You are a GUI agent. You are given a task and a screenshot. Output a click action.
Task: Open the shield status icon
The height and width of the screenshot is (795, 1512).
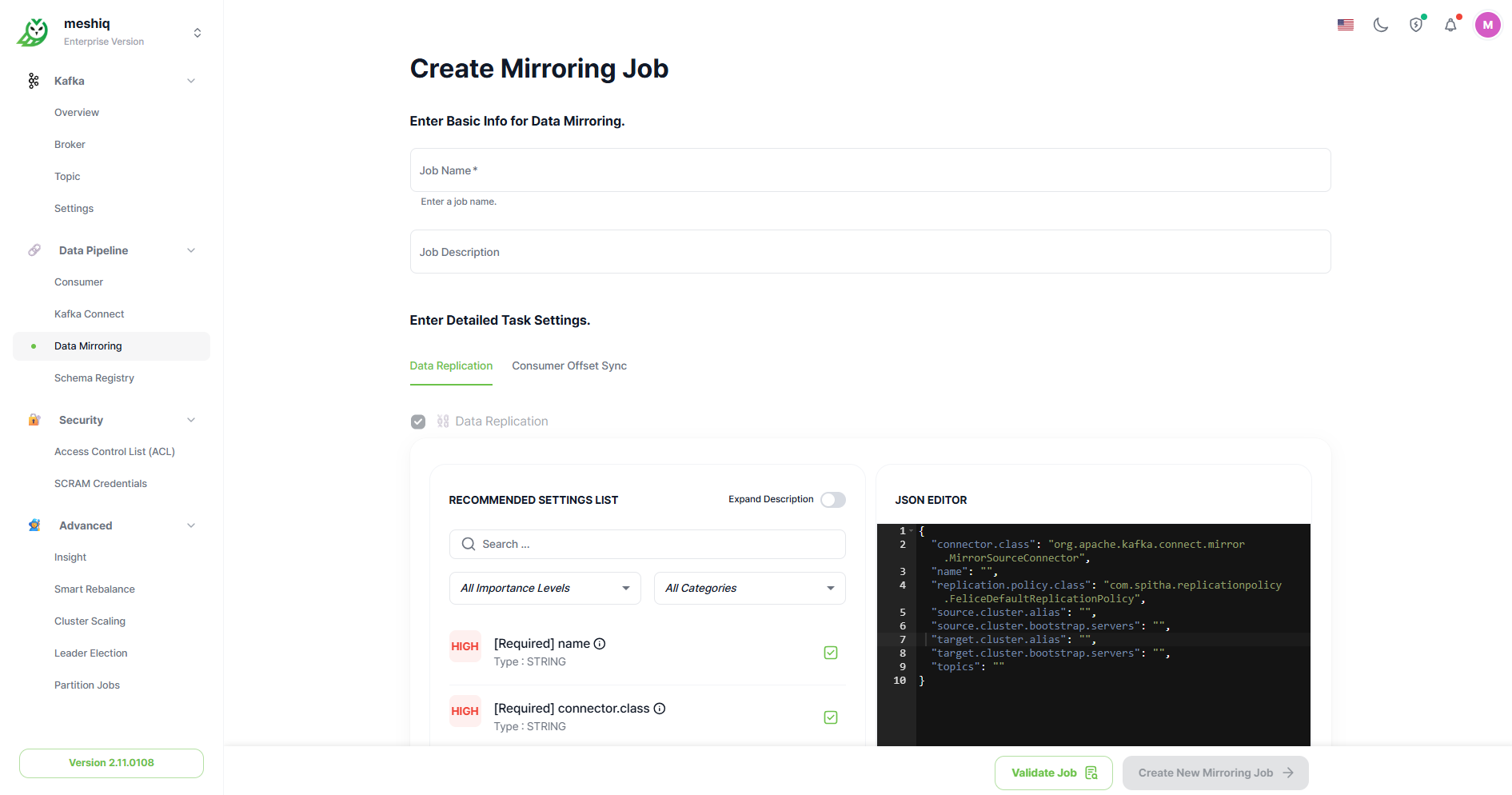[x=1415, y=25]
